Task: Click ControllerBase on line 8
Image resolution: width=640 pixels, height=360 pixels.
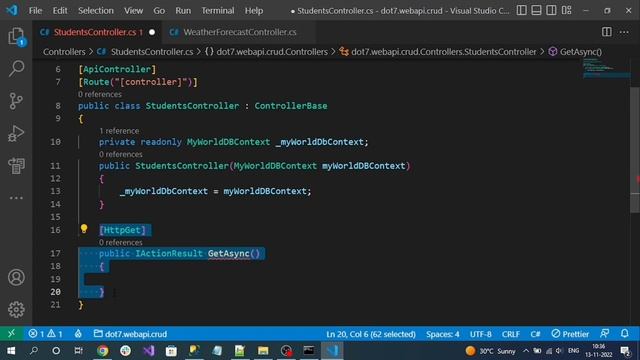Action: click(291, 106)
